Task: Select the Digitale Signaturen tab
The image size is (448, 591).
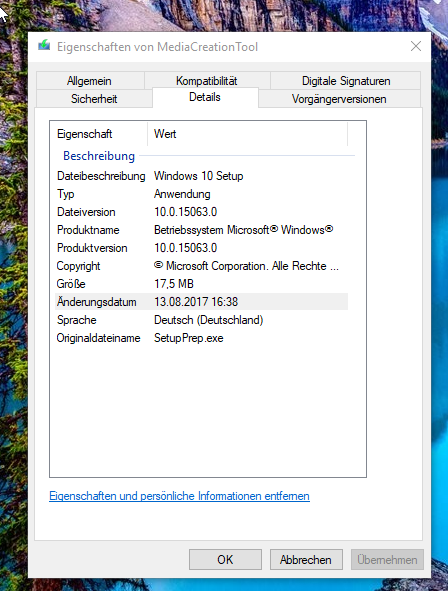Action: click(346, 81)
